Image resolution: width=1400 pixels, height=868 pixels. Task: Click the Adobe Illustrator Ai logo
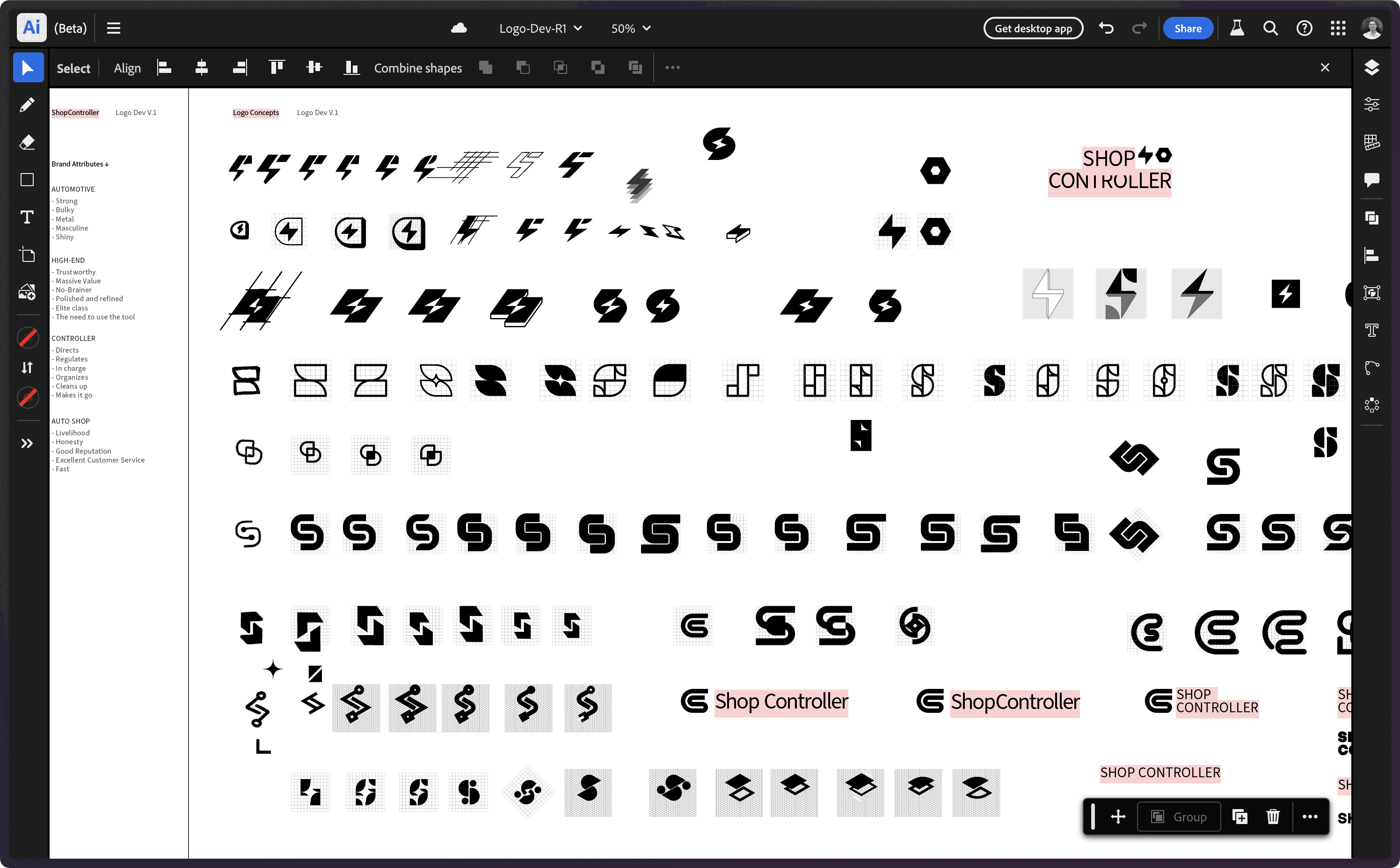coord(31,28)
